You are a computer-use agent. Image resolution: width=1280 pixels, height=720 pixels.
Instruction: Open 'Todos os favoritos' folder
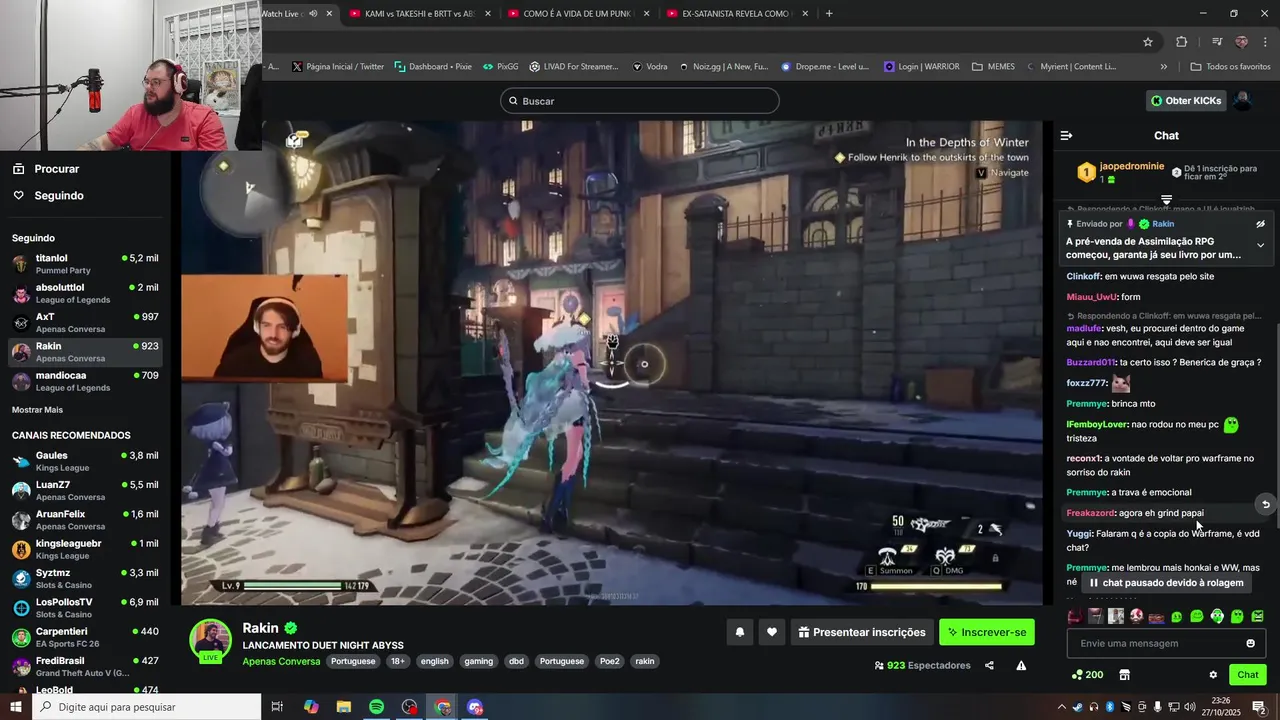1230,67
